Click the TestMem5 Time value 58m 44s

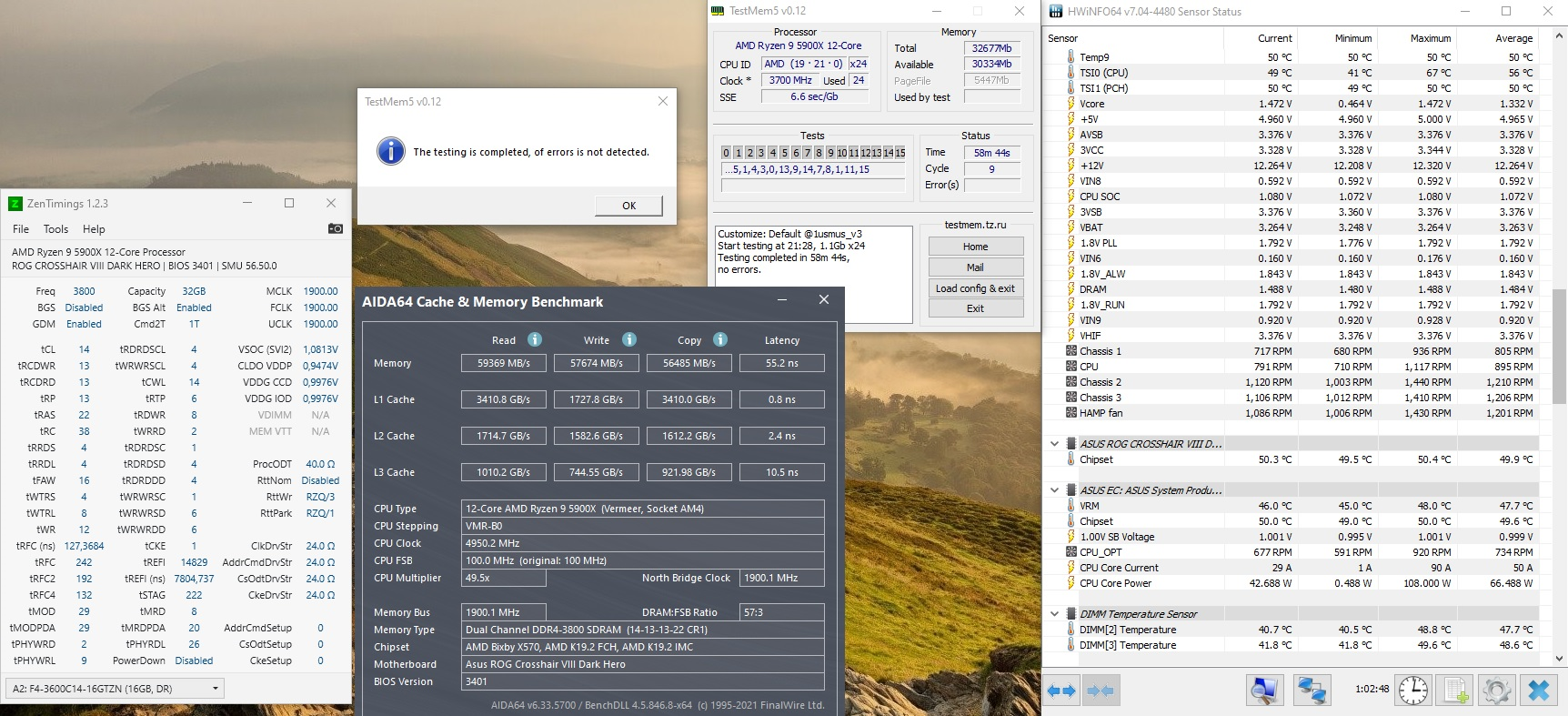coord(991,153)
